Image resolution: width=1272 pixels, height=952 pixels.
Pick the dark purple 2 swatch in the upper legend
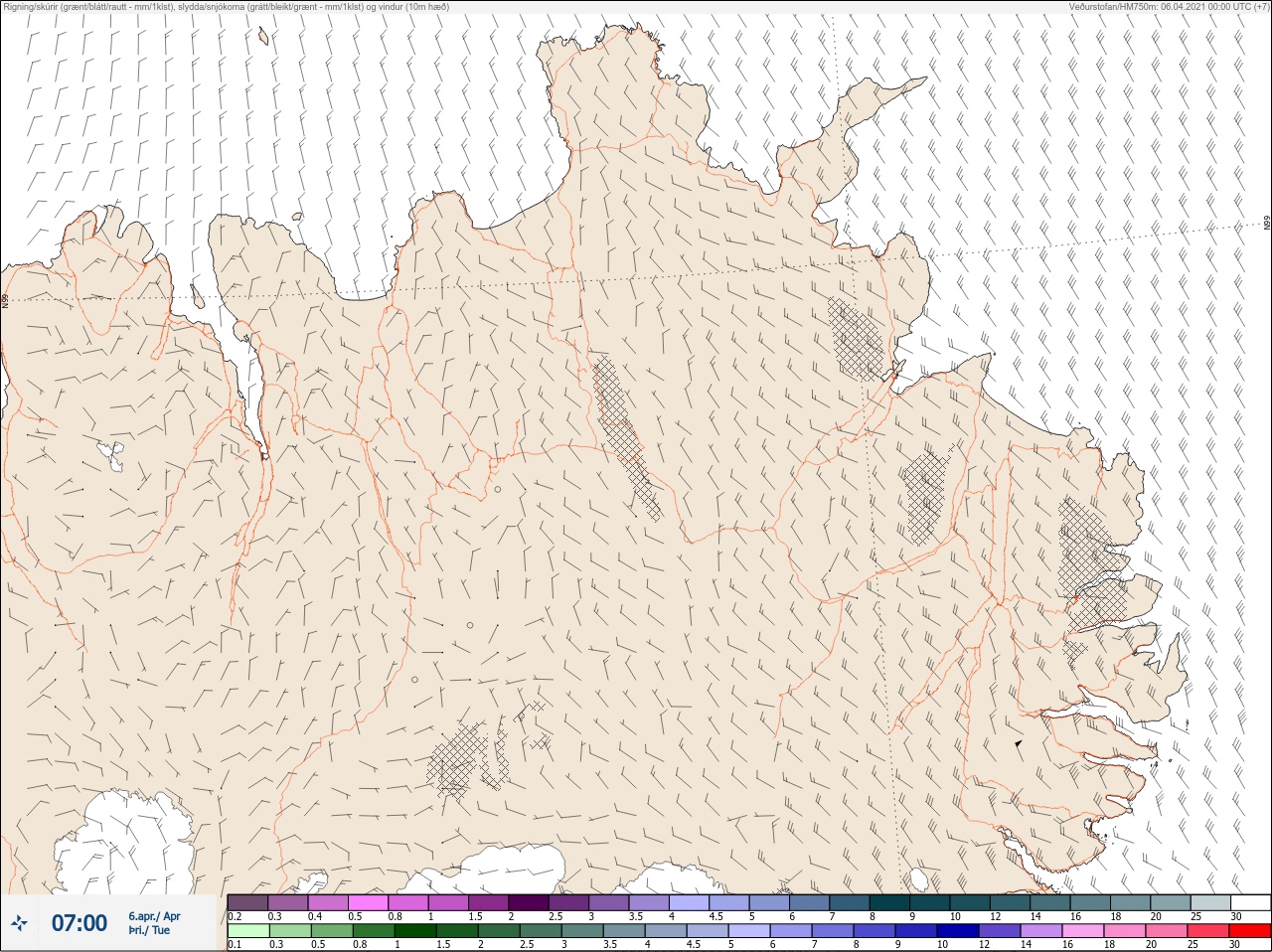[x=529, y=902]
